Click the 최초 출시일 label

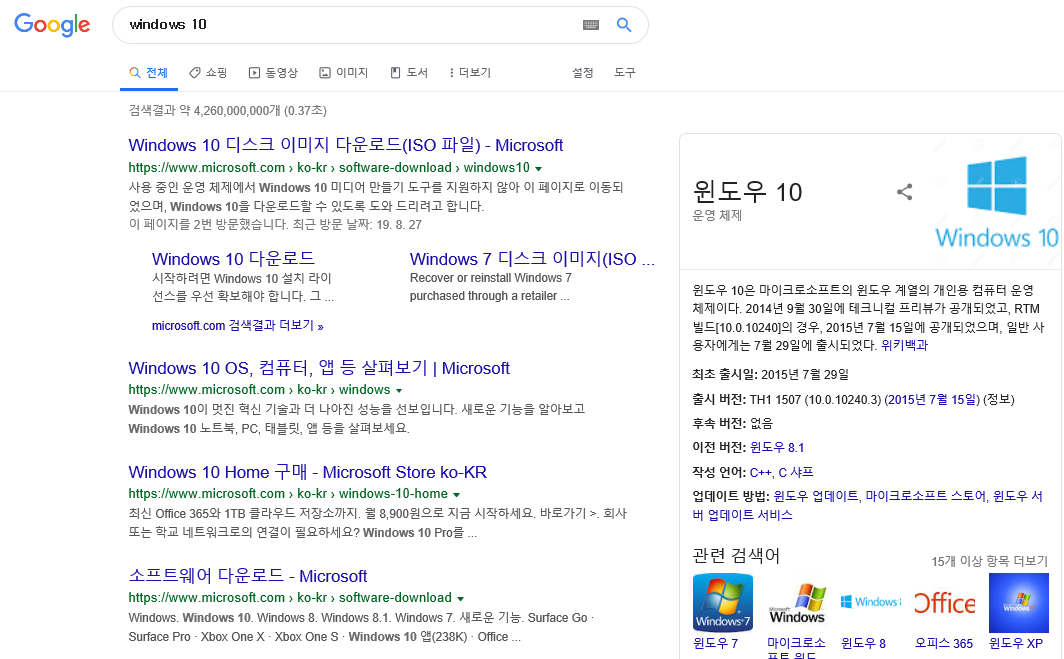coord(725,375)
